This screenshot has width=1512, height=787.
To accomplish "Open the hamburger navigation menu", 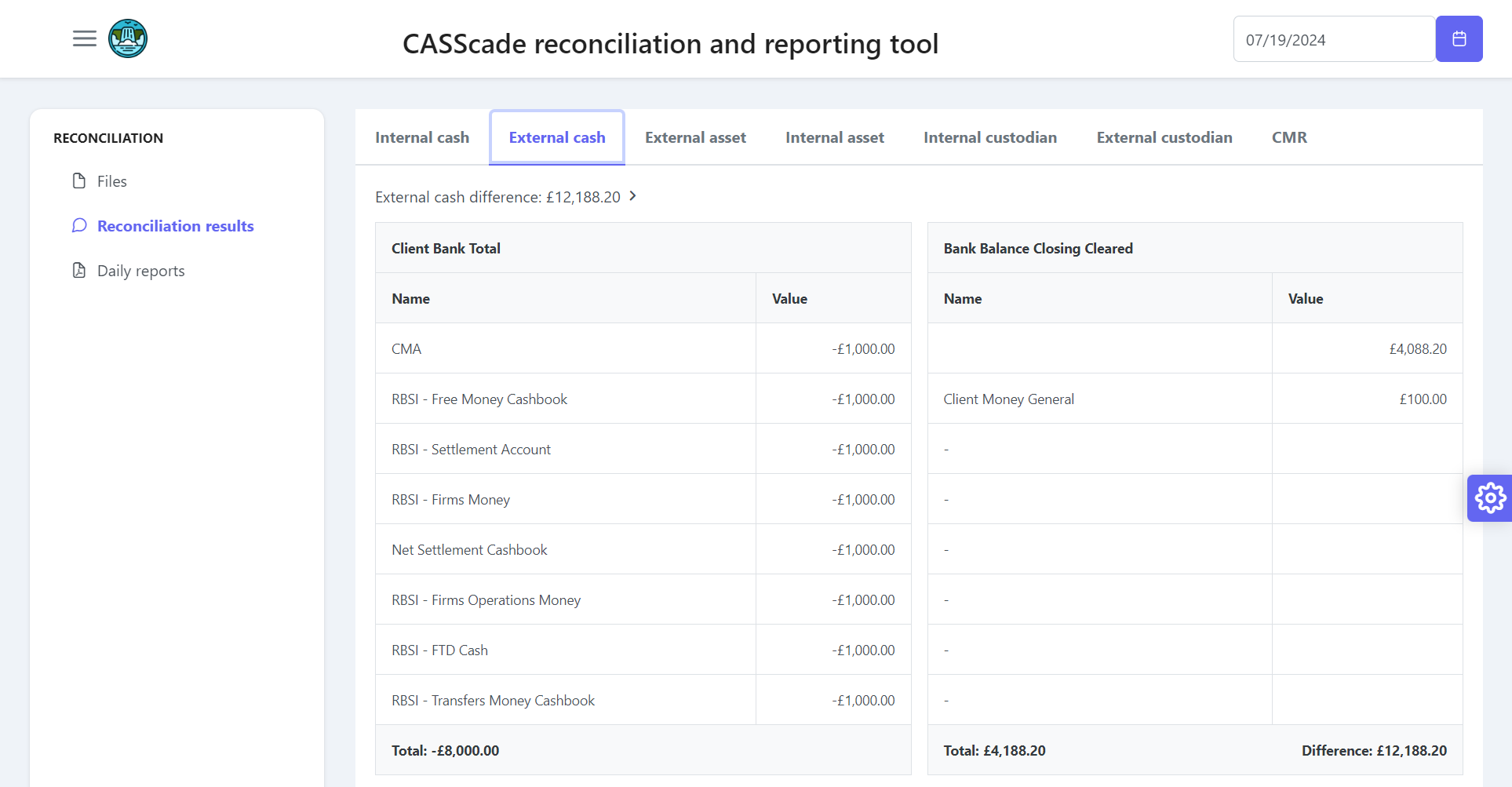I will pyautogui.click(x=85, y=38).
